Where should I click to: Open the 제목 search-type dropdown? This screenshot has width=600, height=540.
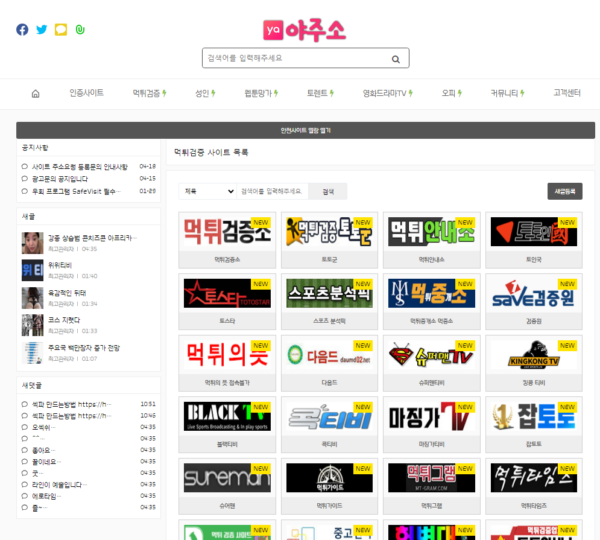click(208, 191)
